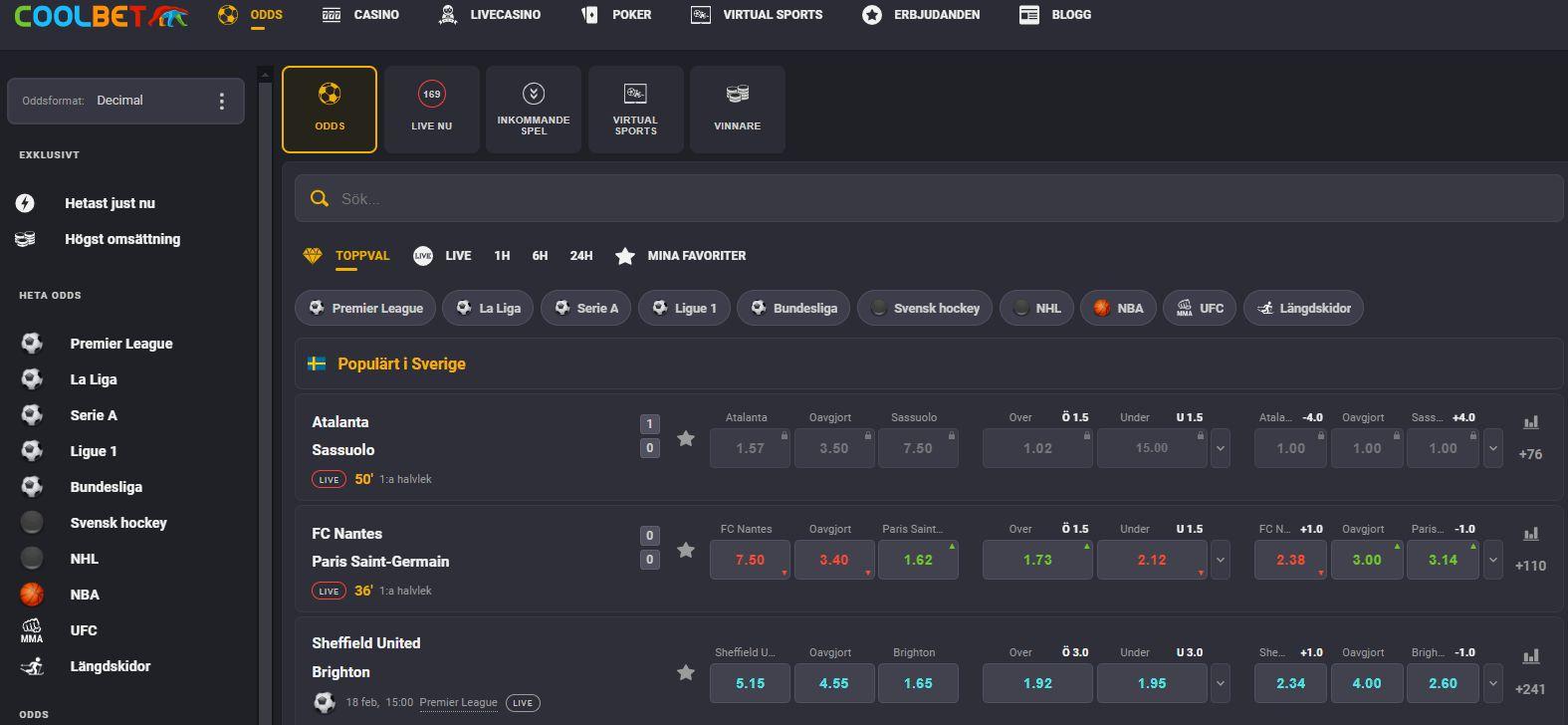Bet on FC Nantes at 7.50
The height and width of the screenshot is (725, 1568).
750,560
